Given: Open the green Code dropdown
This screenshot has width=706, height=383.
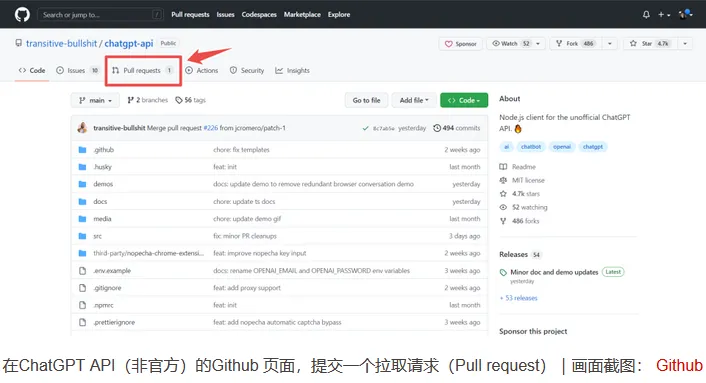Looking at the screenshot, I should click(464, 100).
